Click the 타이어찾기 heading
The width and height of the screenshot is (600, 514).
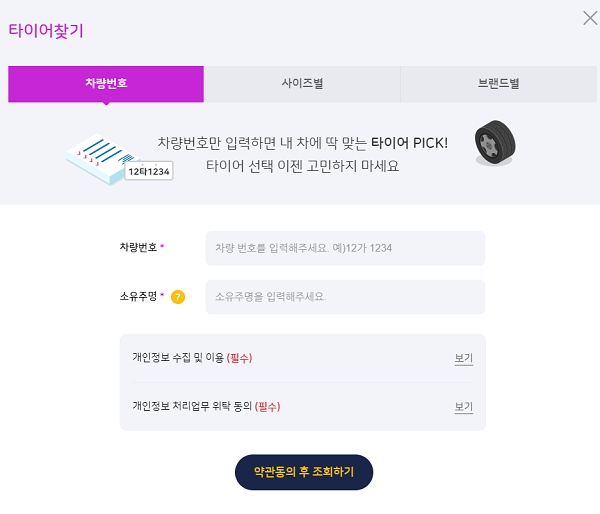[x=46, y=30]
